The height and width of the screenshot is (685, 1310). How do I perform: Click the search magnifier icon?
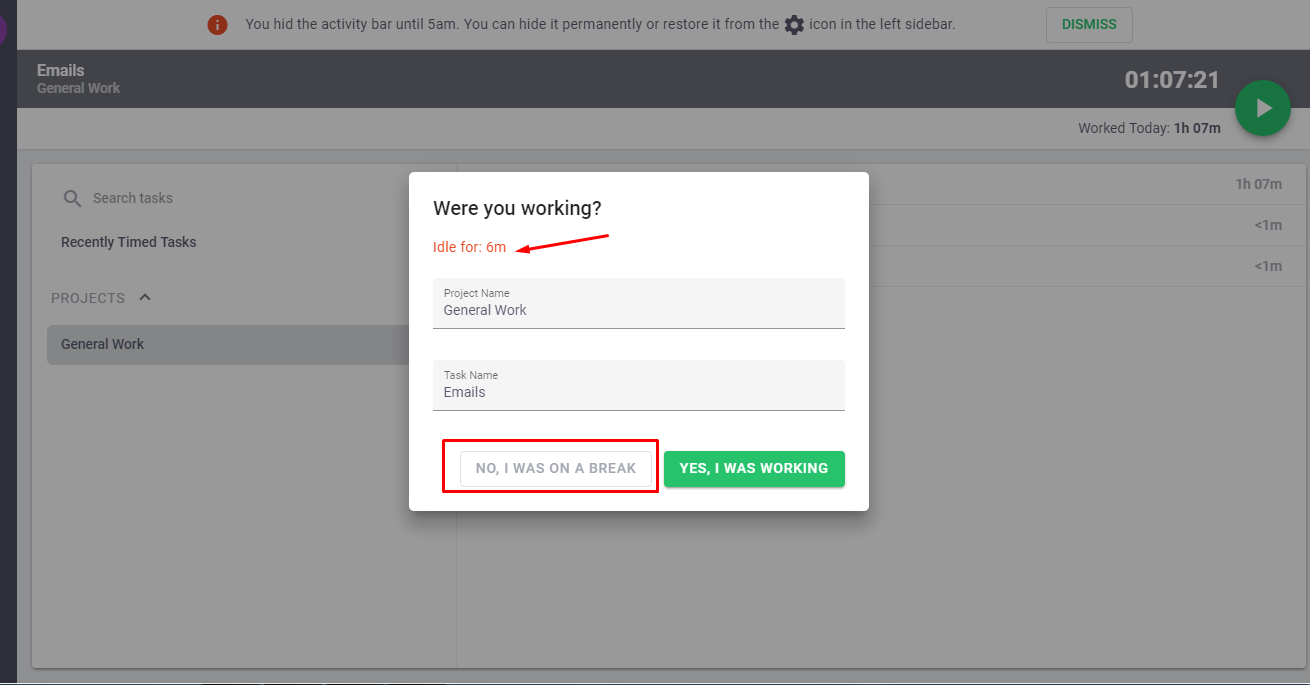click(72, 198)
